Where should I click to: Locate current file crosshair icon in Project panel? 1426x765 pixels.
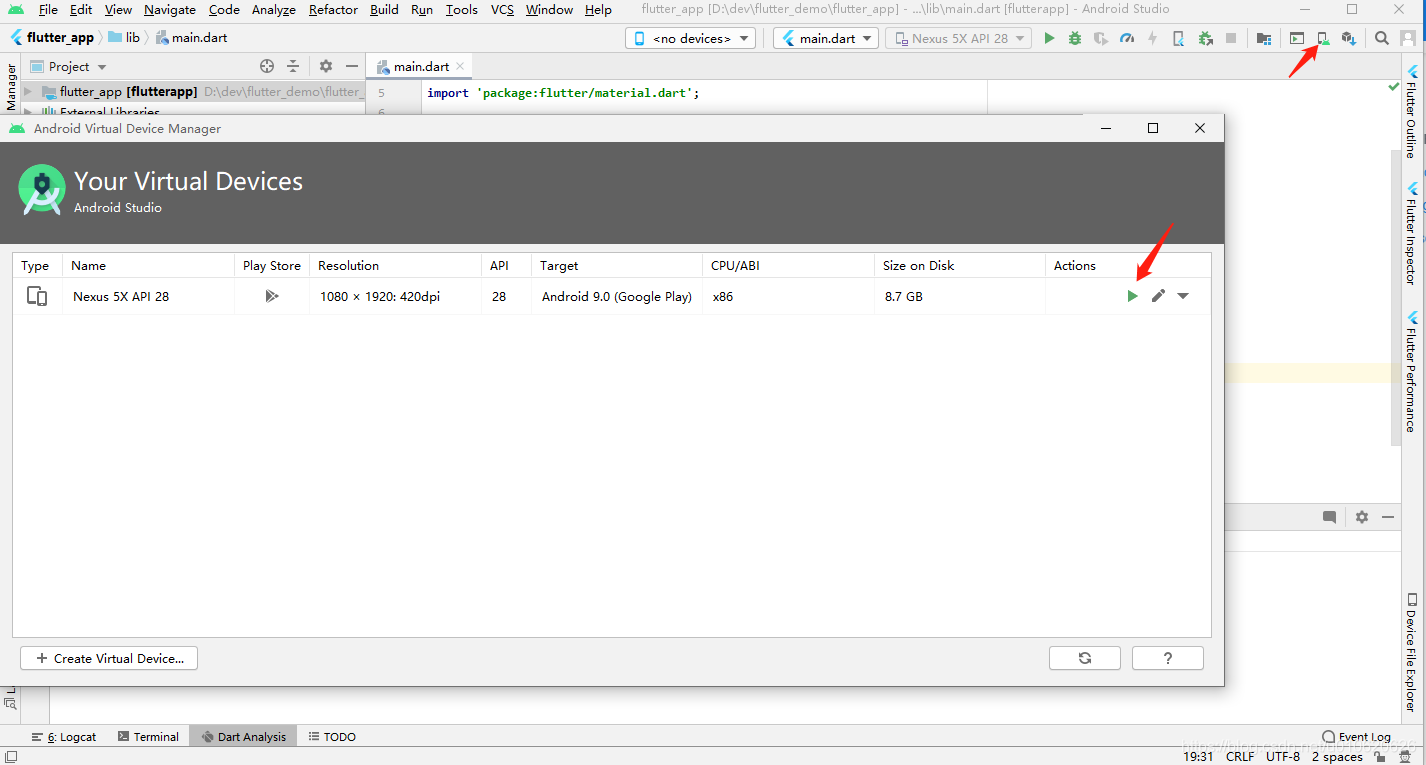[x=267, y=66]
